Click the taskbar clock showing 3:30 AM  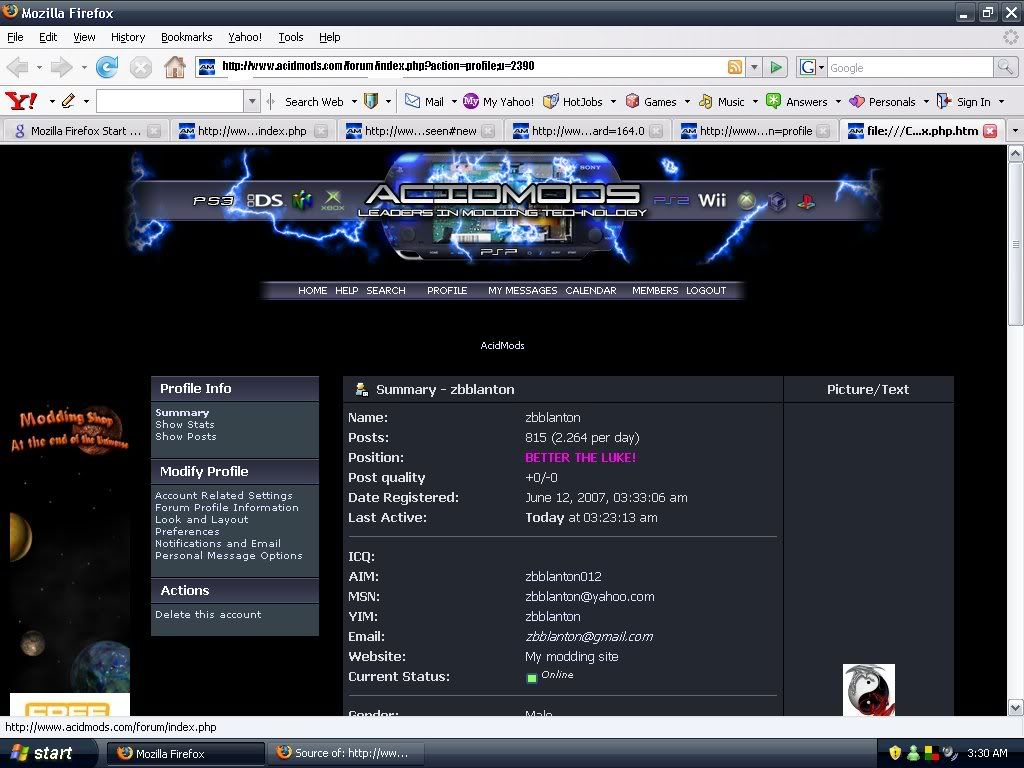(x=987, y=753)
